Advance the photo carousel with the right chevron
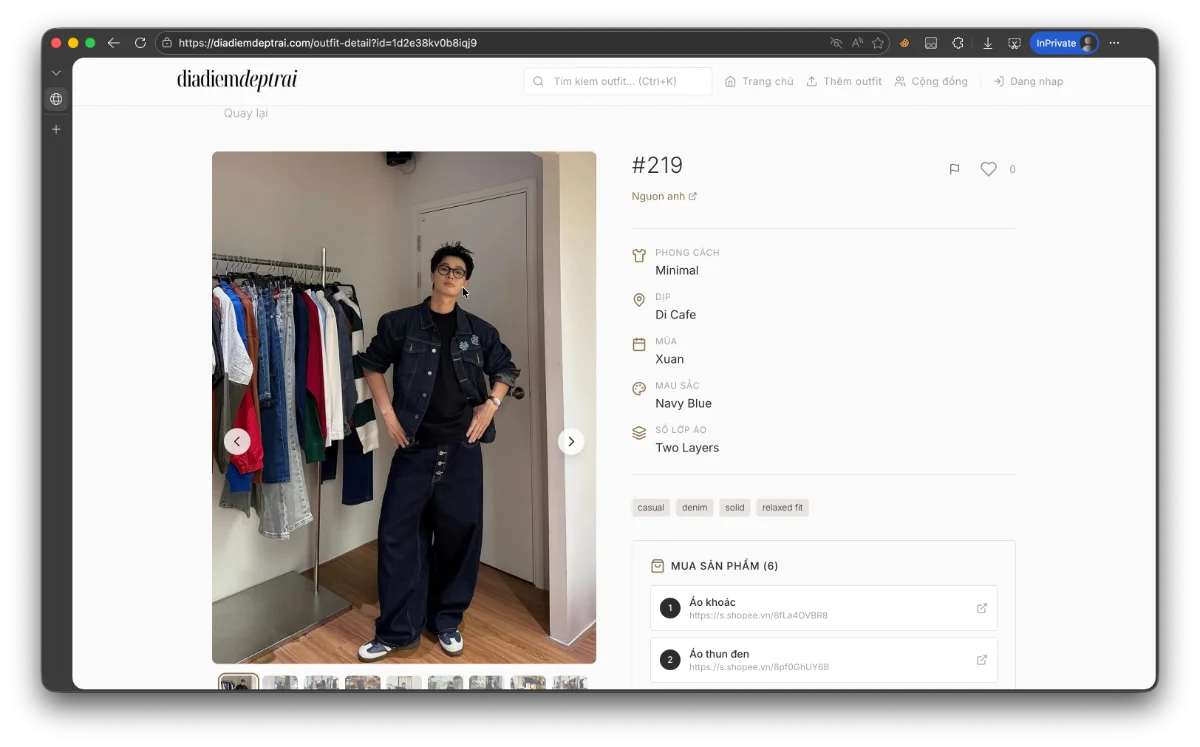Screen dimensions: 1200x747 click(570, 441)
